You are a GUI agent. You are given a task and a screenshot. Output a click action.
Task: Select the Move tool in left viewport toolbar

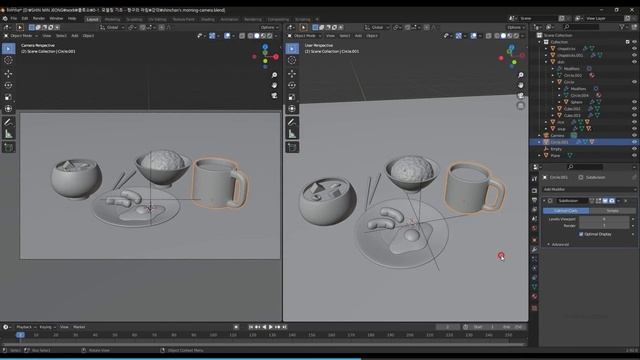pyautogui.click(x=8, y=74)
